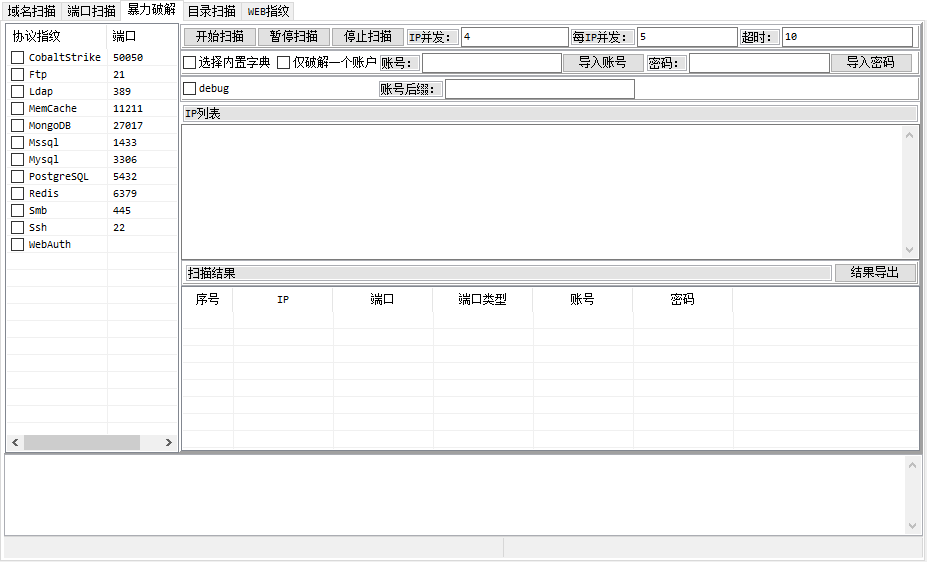Click port value 50050 for CobaltStrike
This screenshot has width=927, height=562.
pyautogui.click(x=128, y=57)
